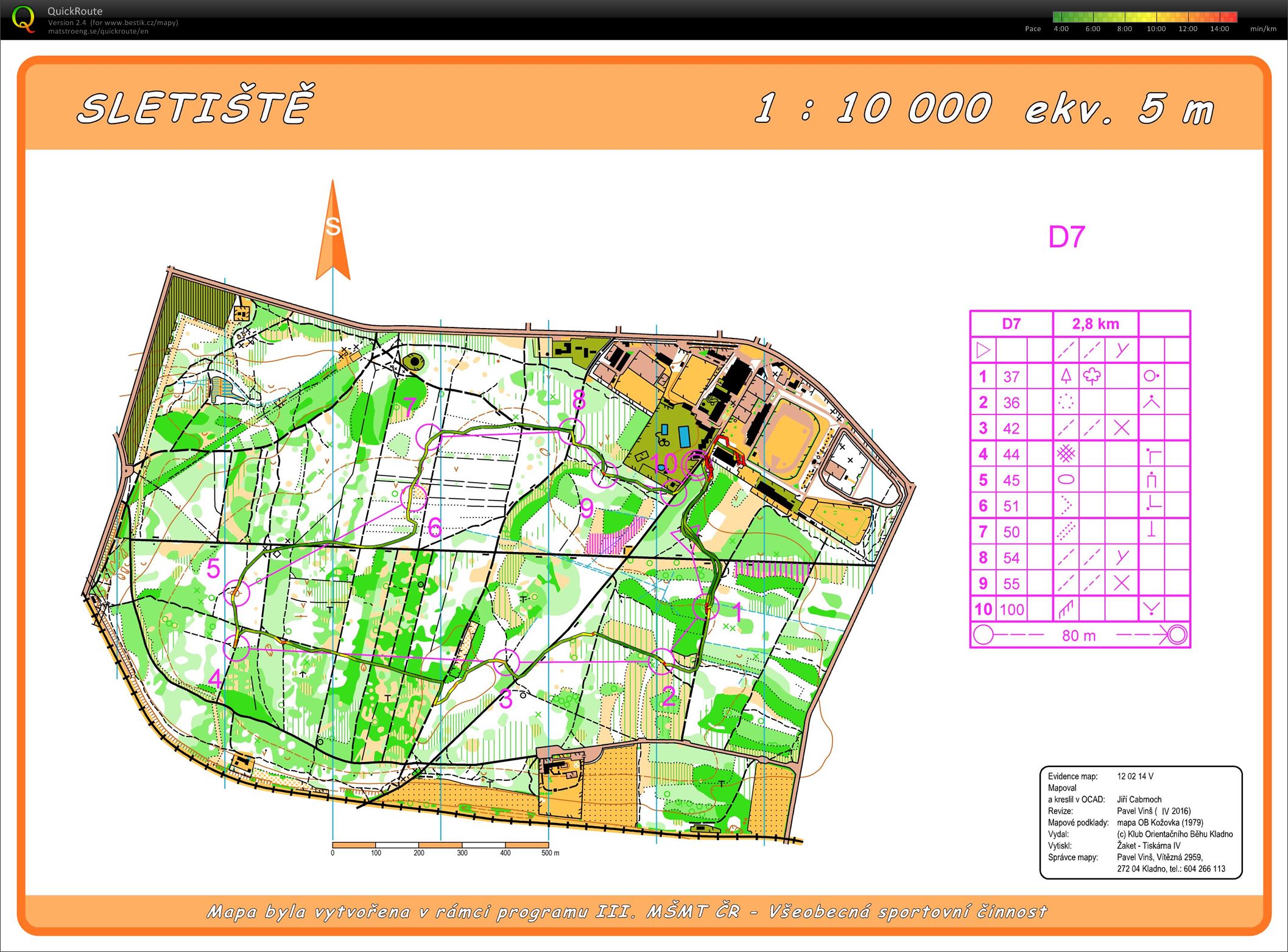
Task: Click the oval symbol in table row 5
Action: point(1066,480)
